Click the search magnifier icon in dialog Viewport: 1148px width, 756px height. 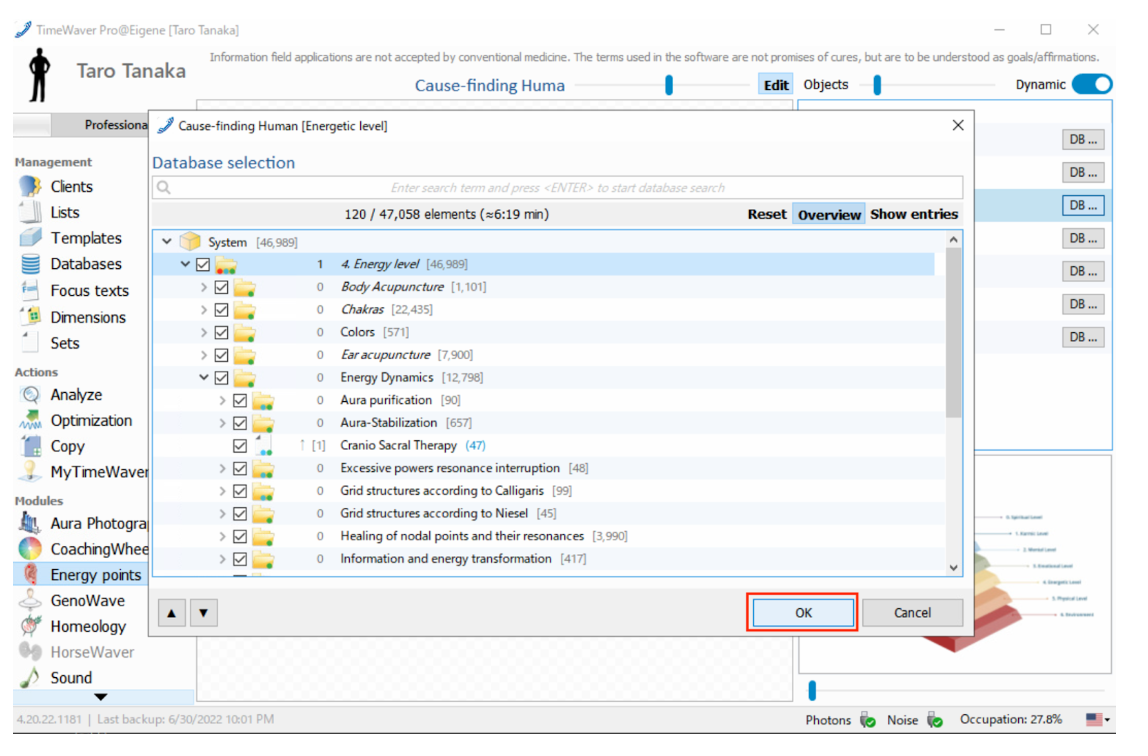coord(164,188)
